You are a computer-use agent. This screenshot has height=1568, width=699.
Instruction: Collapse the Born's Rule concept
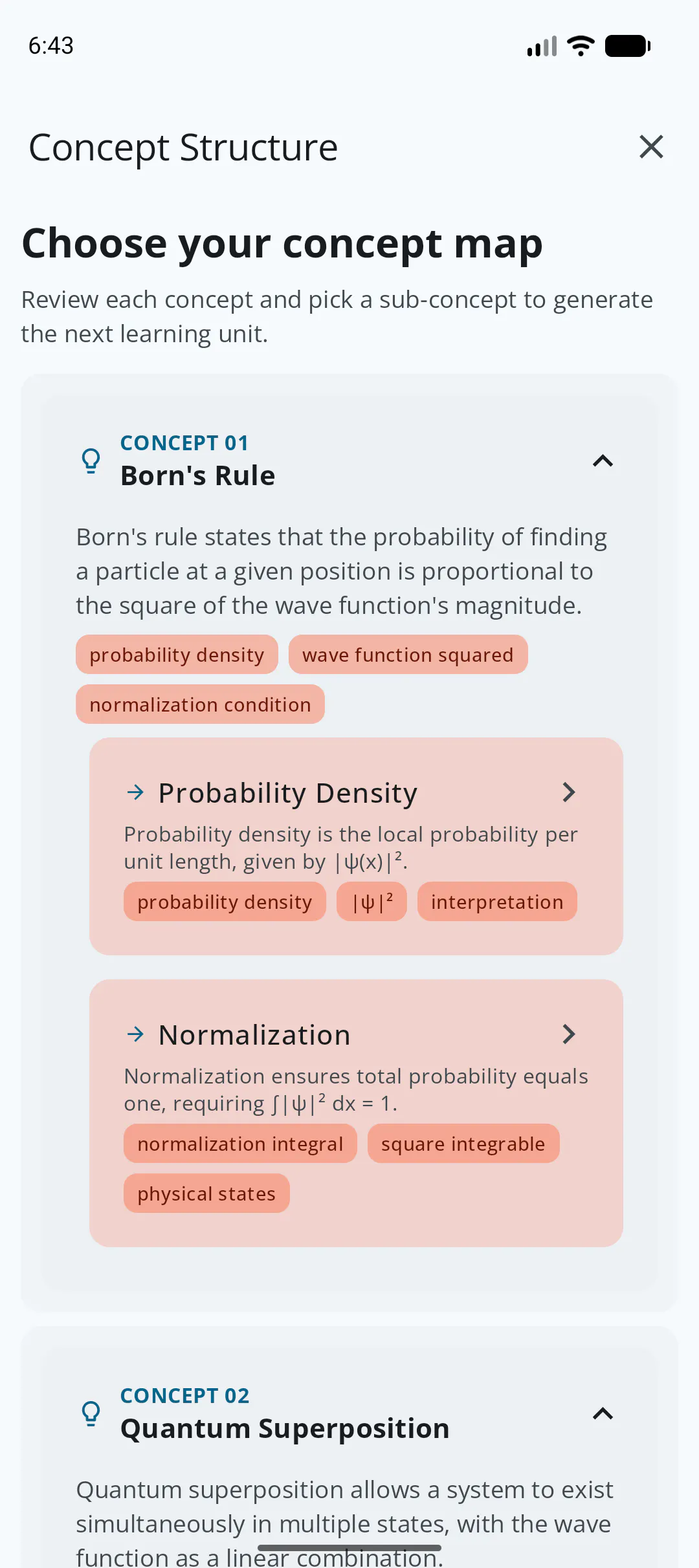pyautogui.click(x=603, y=461)
